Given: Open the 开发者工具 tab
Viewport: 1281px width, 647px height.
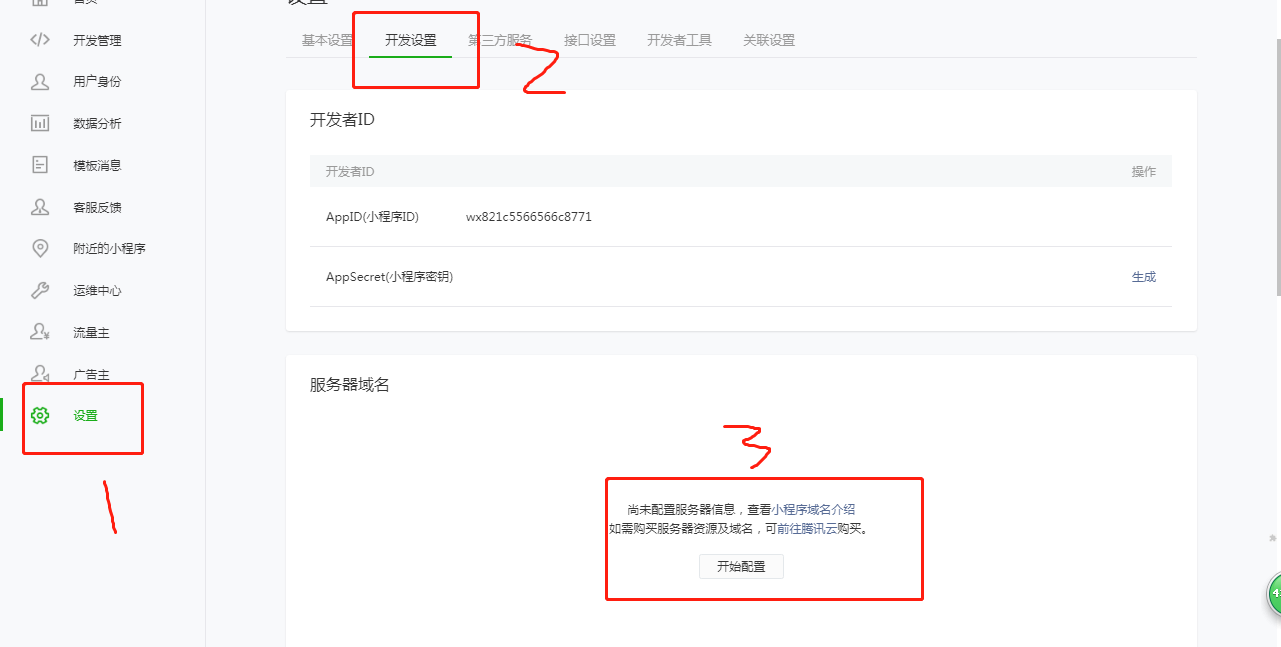Looking at the screenshot, I should point(679,41).
